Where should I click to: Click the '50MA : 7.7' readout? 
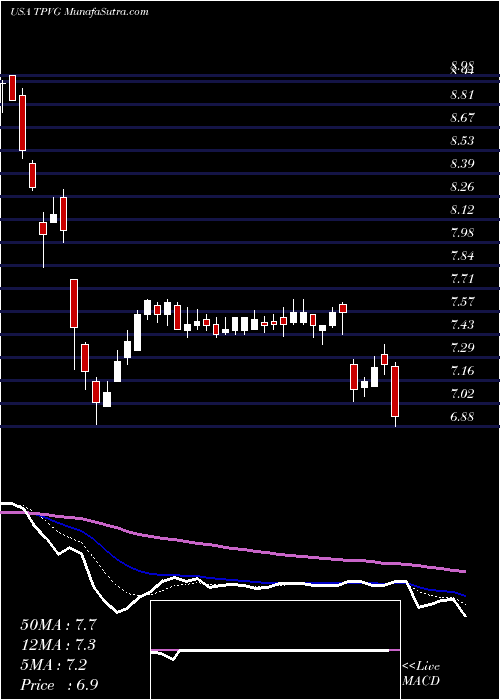click(59, 625)
